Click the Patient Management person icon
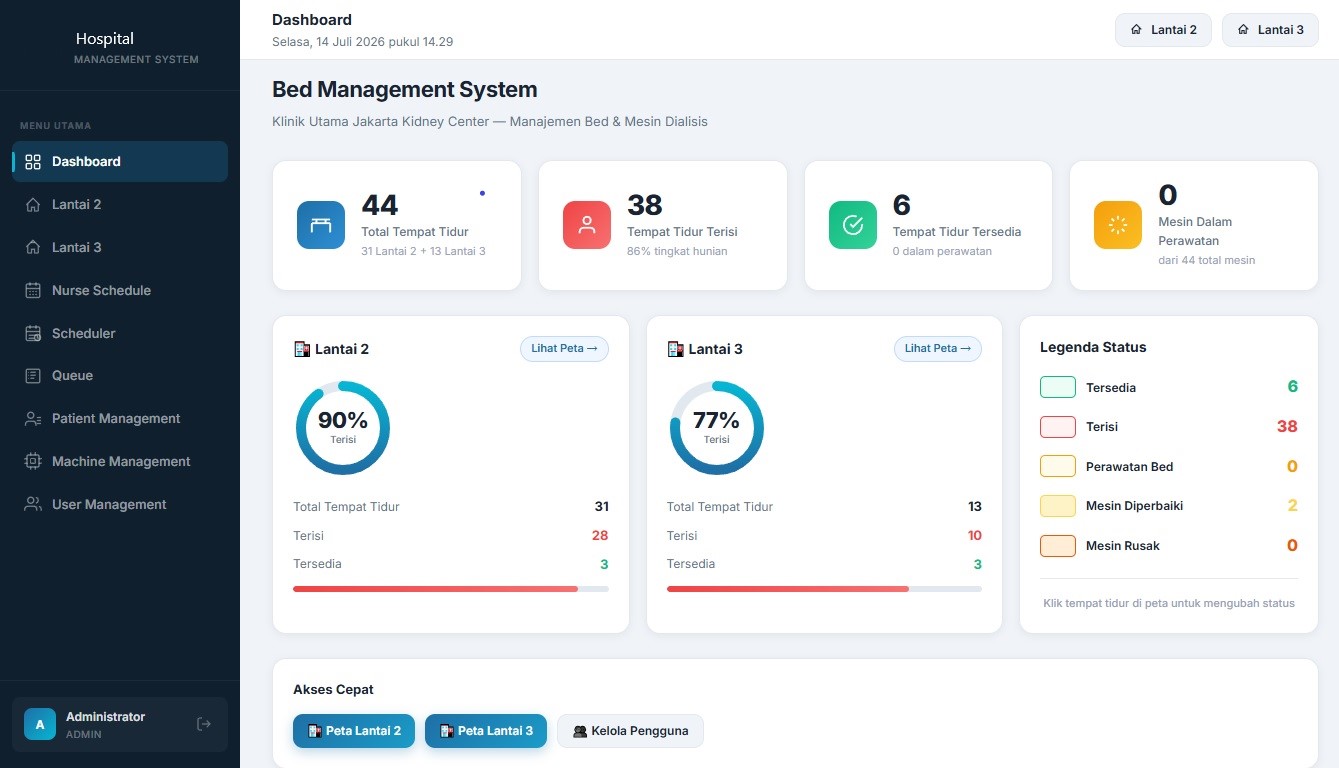 (x=33, y=419)
